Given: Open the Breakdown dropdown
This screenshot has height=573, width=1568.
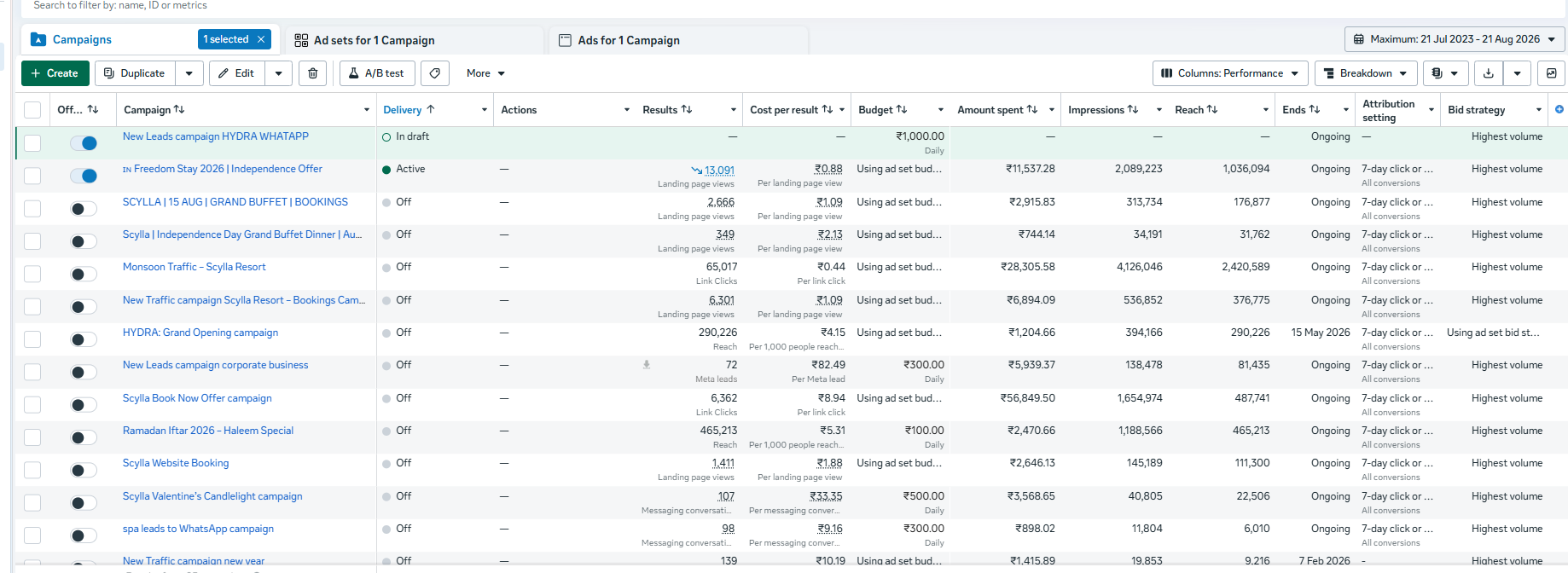Looking at the screenshot, I should 1366,73.
